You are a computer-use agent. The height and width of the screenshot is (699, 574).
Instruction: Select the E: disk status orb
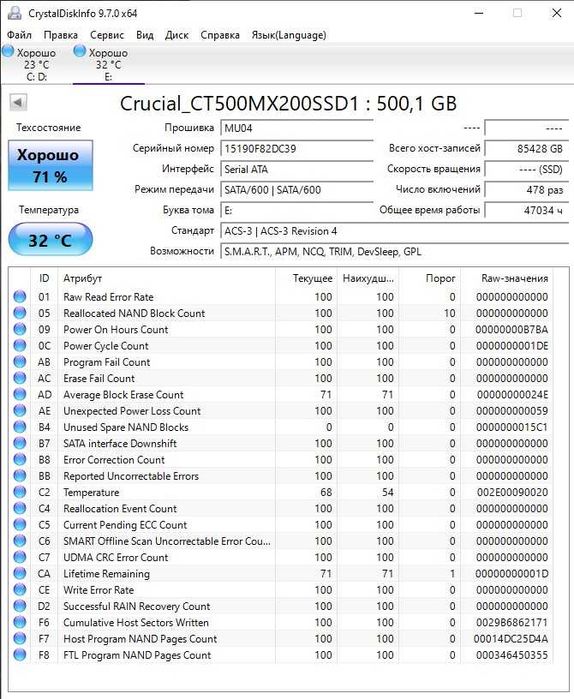click(x=79, y=51)
